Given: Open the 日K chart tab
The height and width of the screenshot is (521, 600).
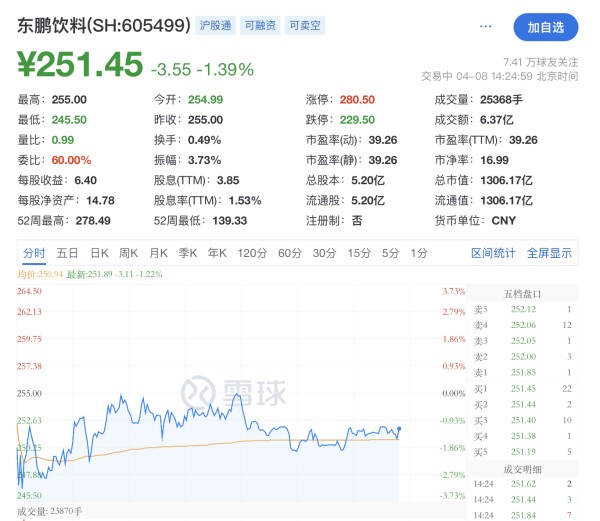Looking at the screenshot, I should pos(99,253).
